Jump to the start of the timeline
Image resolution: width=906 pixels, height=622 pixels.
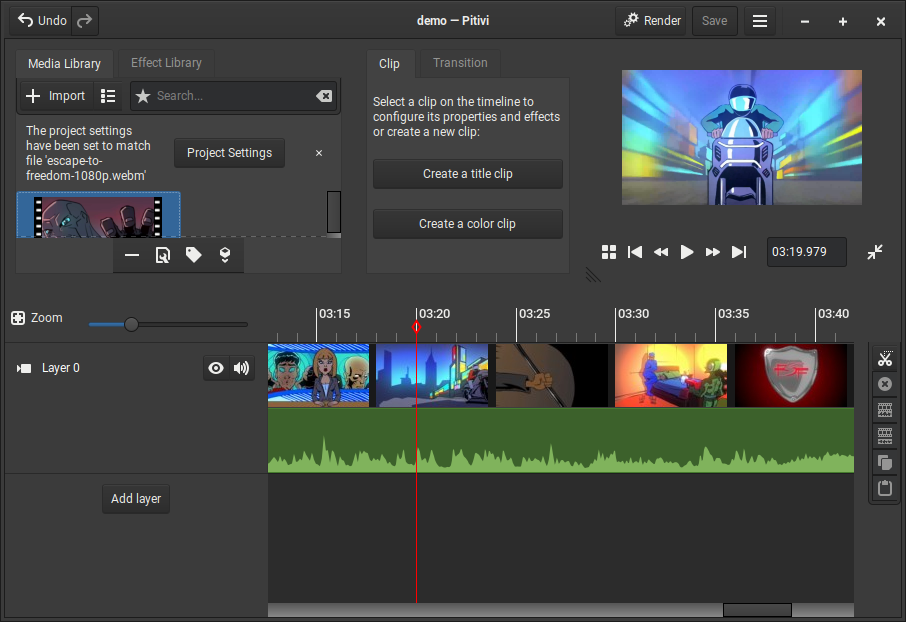pyautogui.click(x=635, y=252)
